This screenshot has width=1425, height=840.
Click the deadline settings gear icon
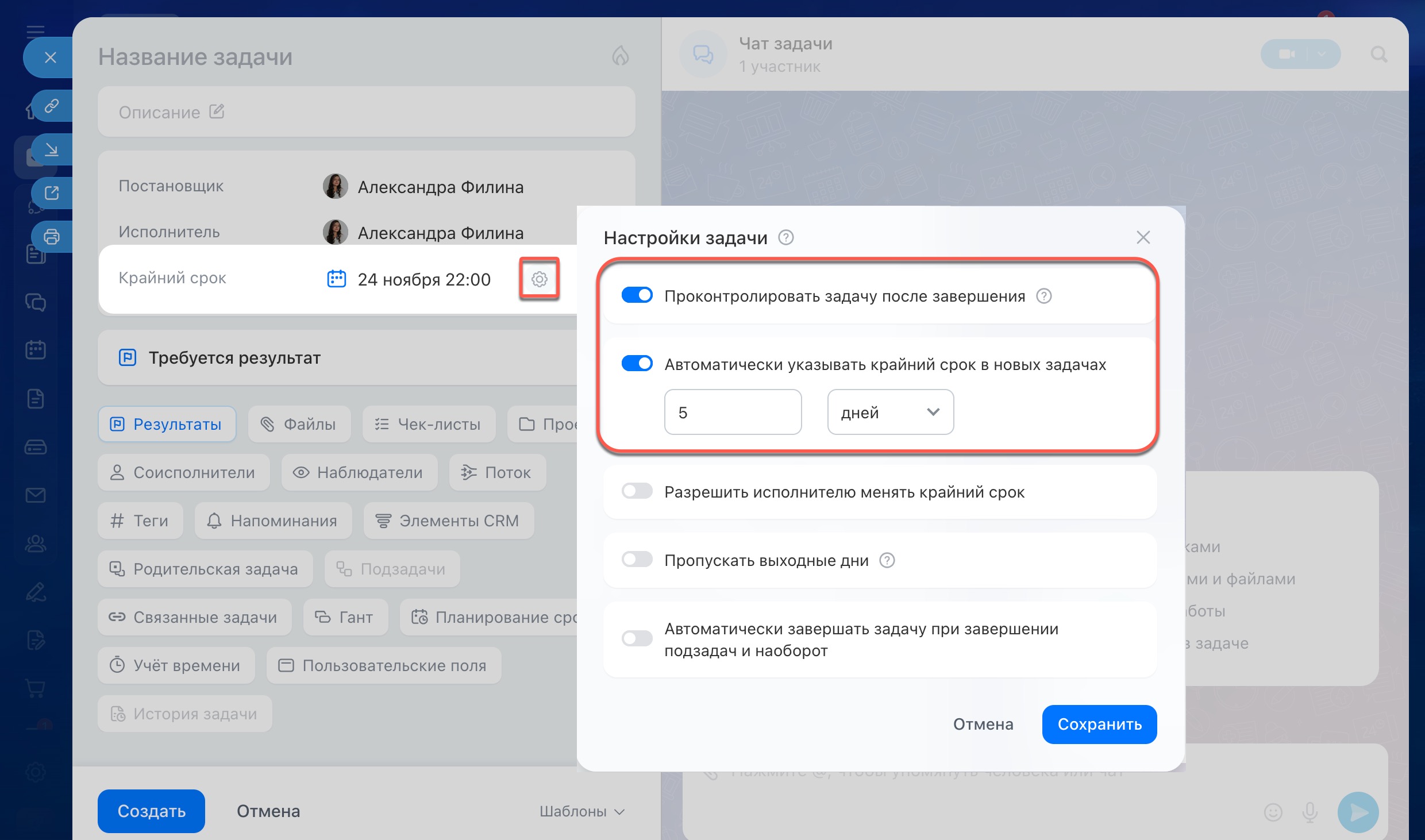539,279
